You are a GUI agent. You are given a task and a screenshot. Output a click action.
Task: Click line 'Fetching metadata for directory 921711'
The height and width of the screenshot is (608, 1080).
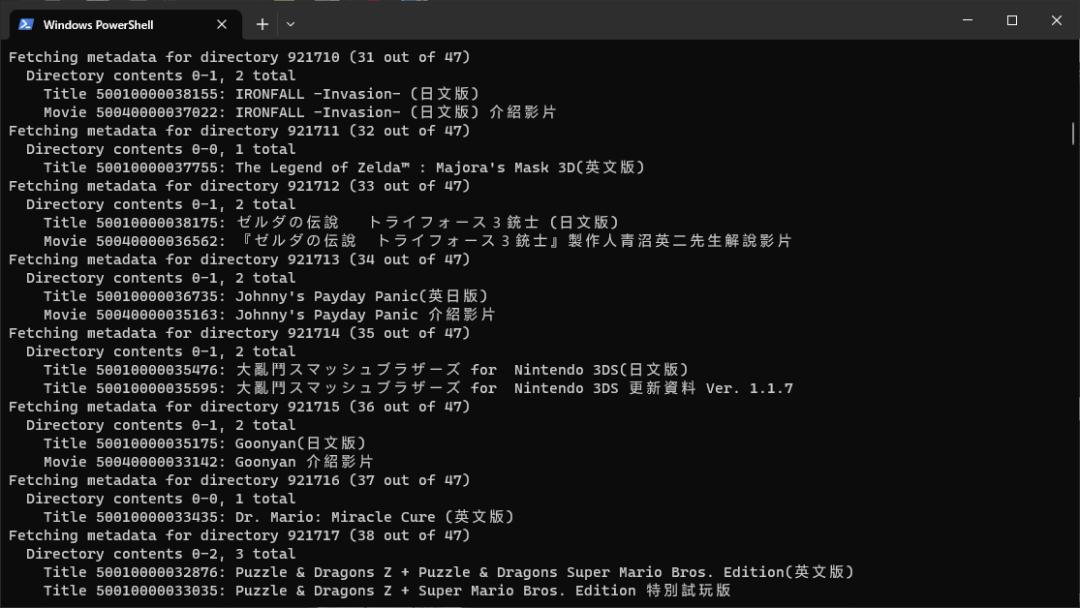coord(239,131)
